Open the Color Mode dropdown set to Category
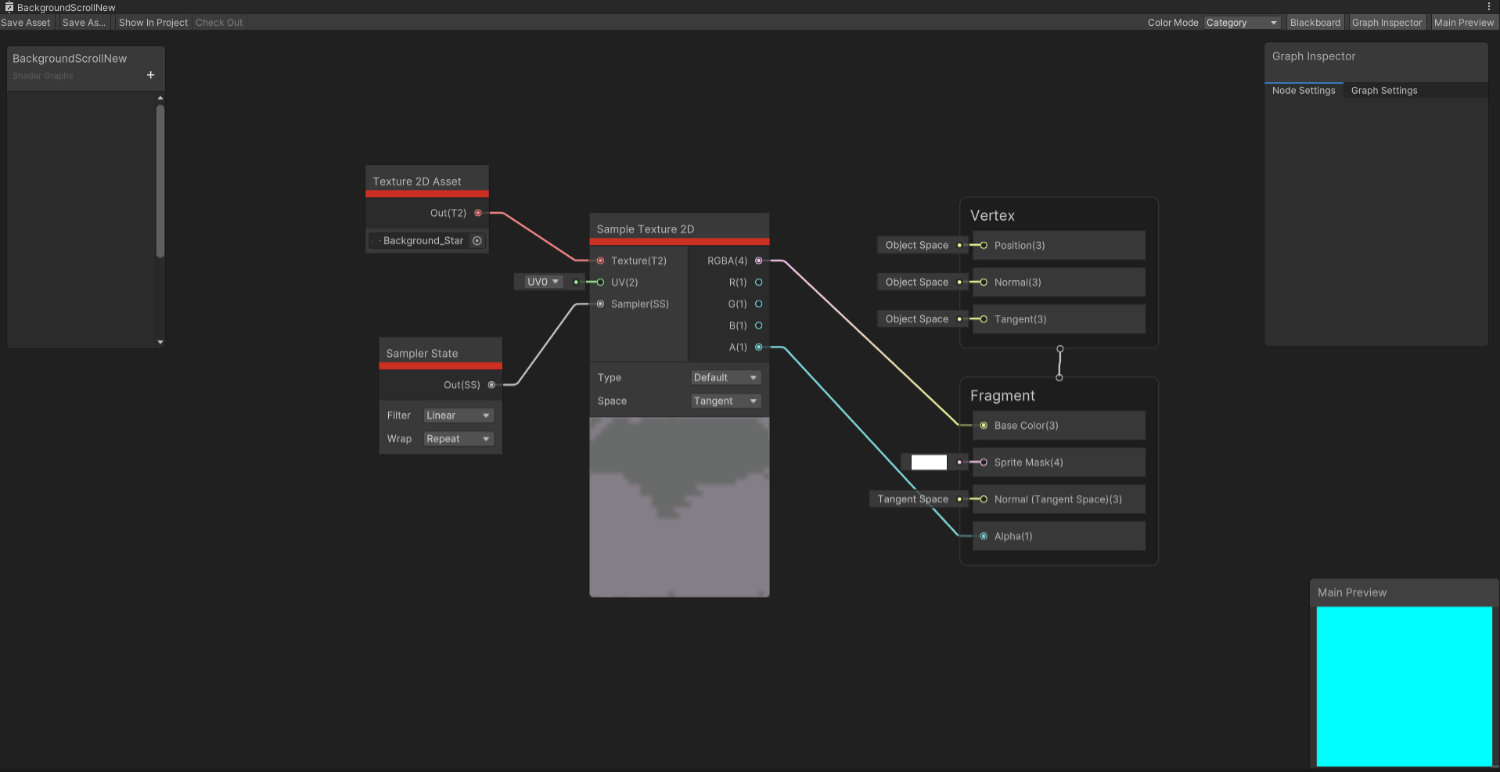Viewport: 1500px width, 772px height. coord(1242,22)
